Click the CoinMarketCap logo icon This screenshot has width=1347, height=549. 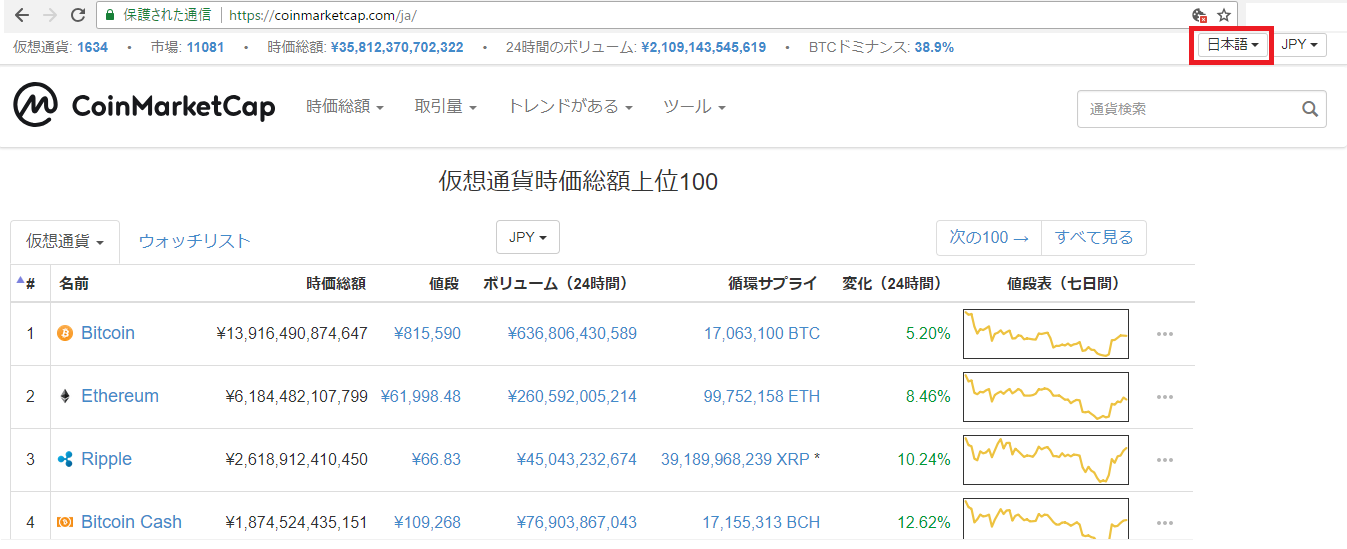35,105
